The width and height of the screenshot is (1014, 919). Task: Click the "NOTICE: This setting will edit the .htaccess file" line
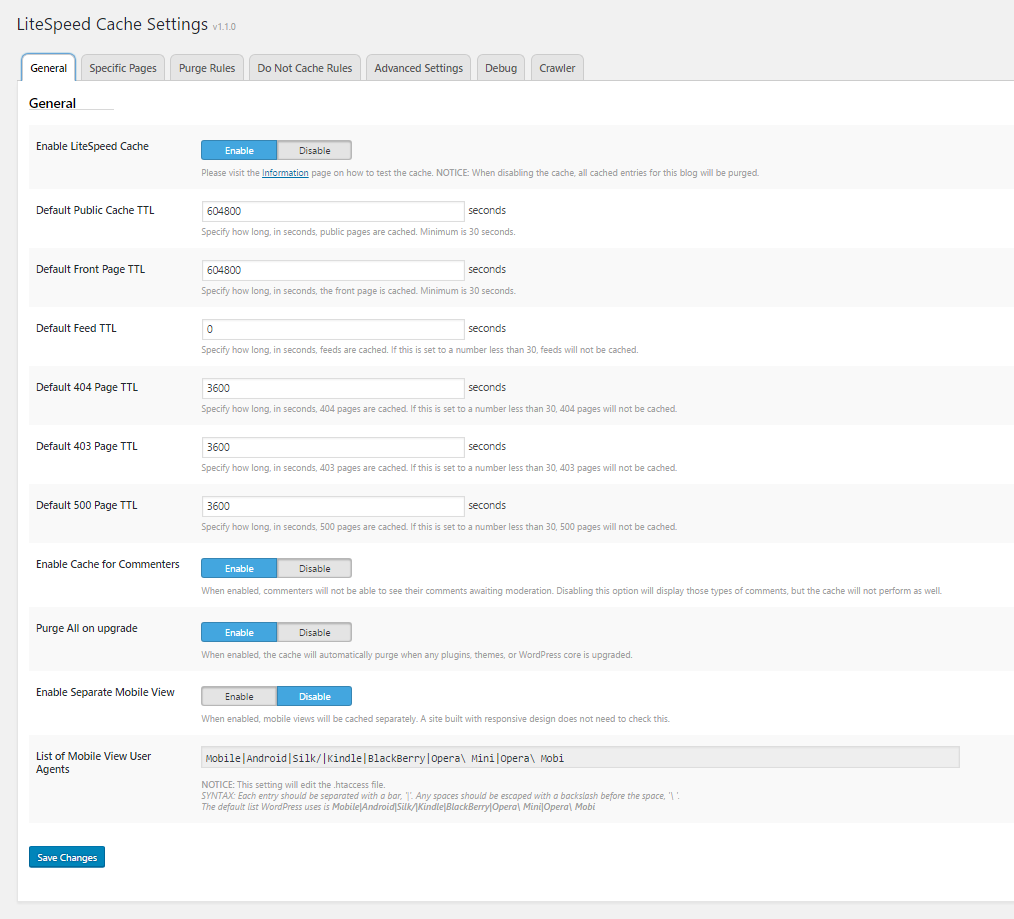click(293, 784)
